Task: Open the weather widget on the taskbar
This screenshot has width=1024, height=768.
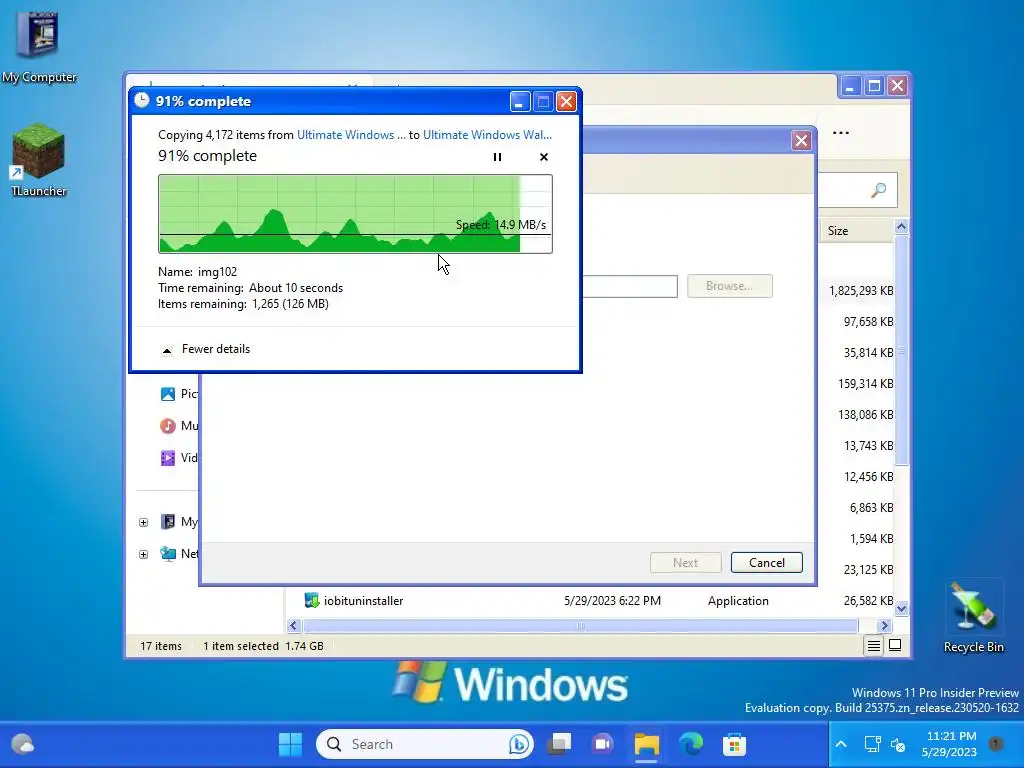Action: tap(23, 744)
